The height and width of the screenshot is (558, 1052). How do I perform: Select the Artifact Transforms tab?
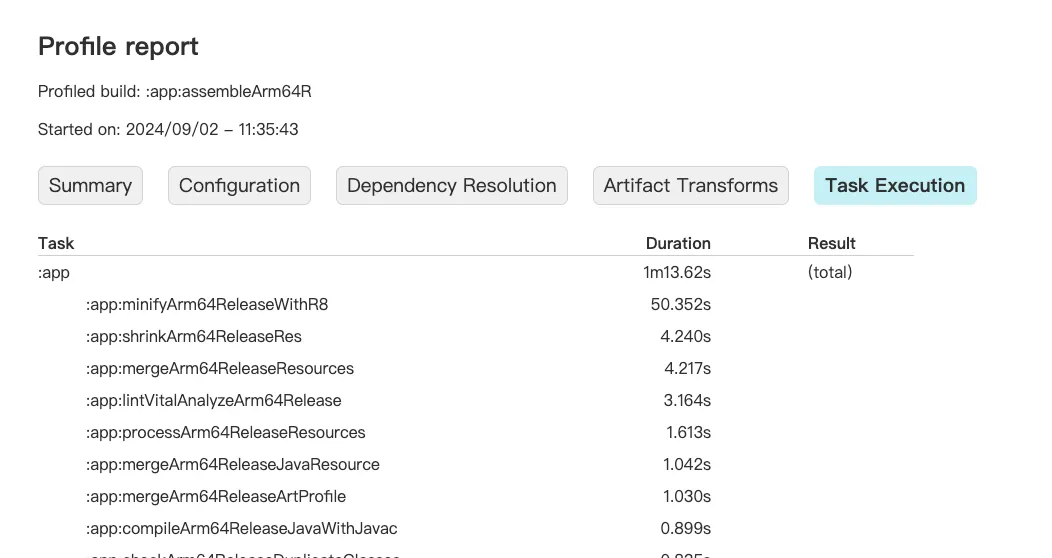tap(690, 186)
